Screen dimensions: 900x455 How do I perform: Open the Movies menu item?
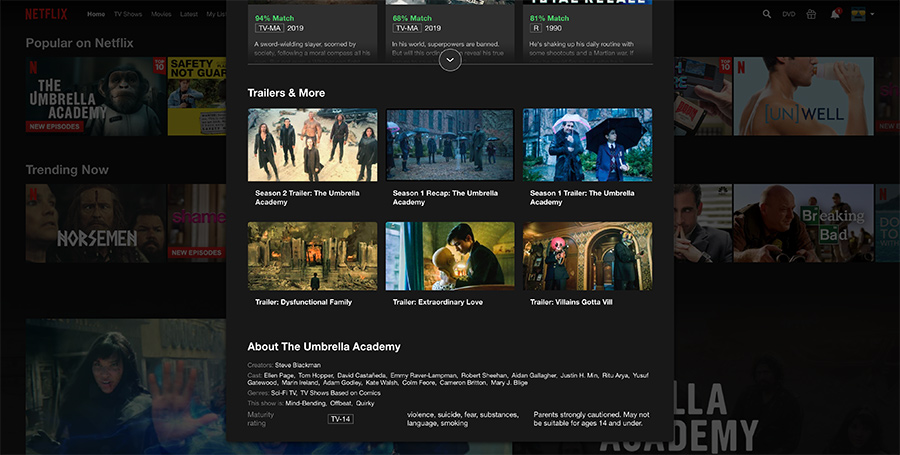point(161,14)
